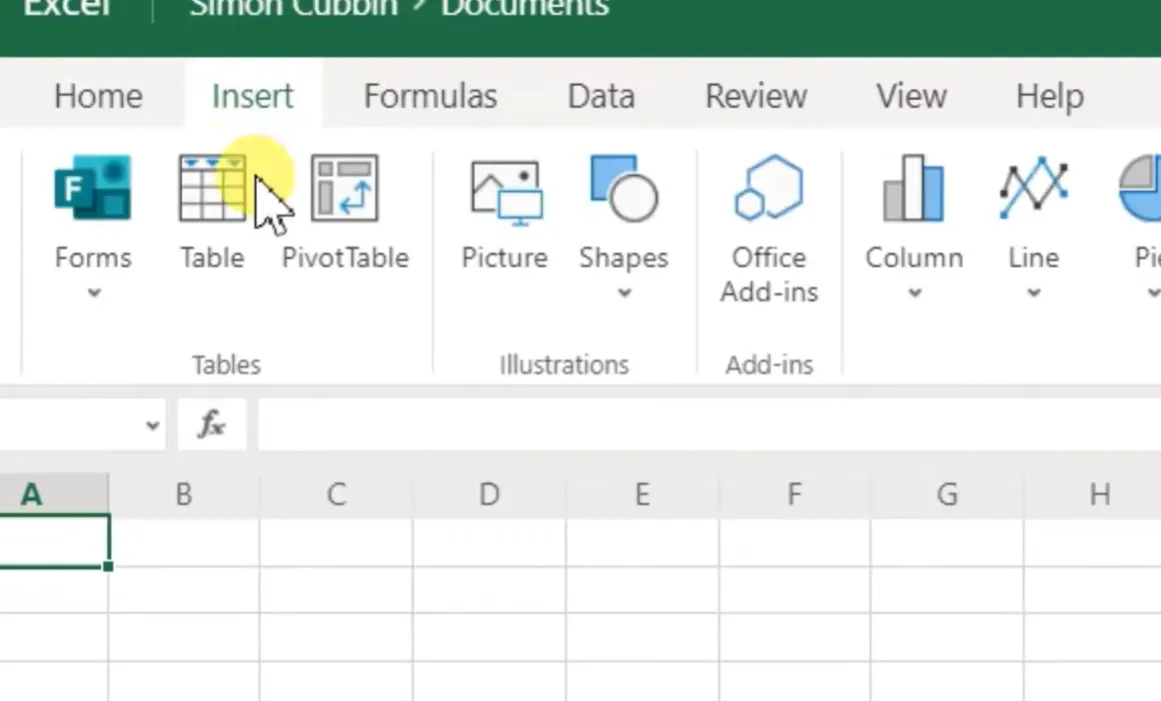The width and height of the screenshot is (1161, 701).
Task: Open the Name Box dropdown
Action: (x=152, y=425)
